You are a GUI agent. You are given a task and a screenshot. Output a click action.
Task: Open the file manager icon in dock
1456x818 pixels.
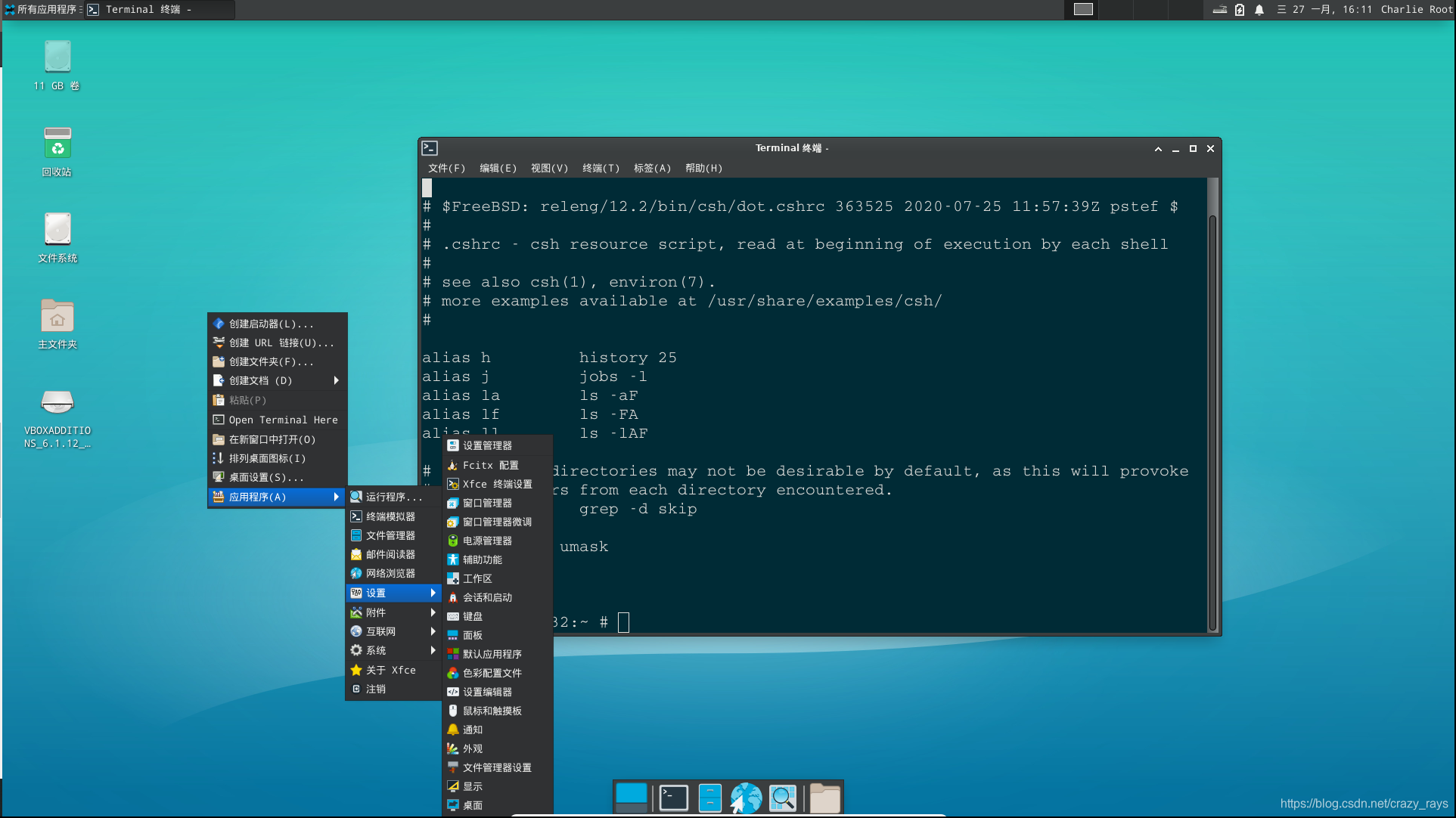[709, 798]
